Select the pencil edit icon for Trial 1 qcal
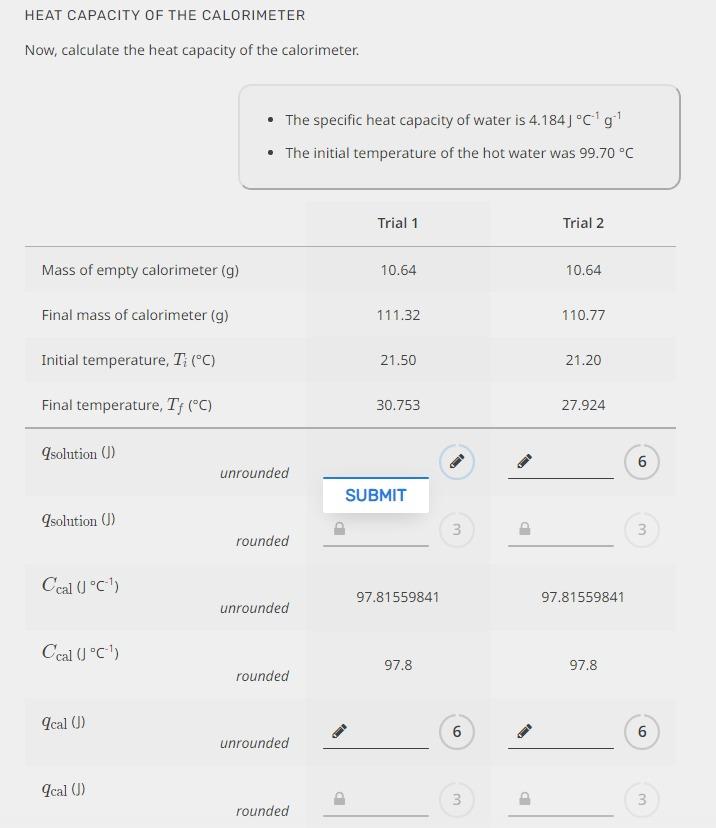 [339, 731]
